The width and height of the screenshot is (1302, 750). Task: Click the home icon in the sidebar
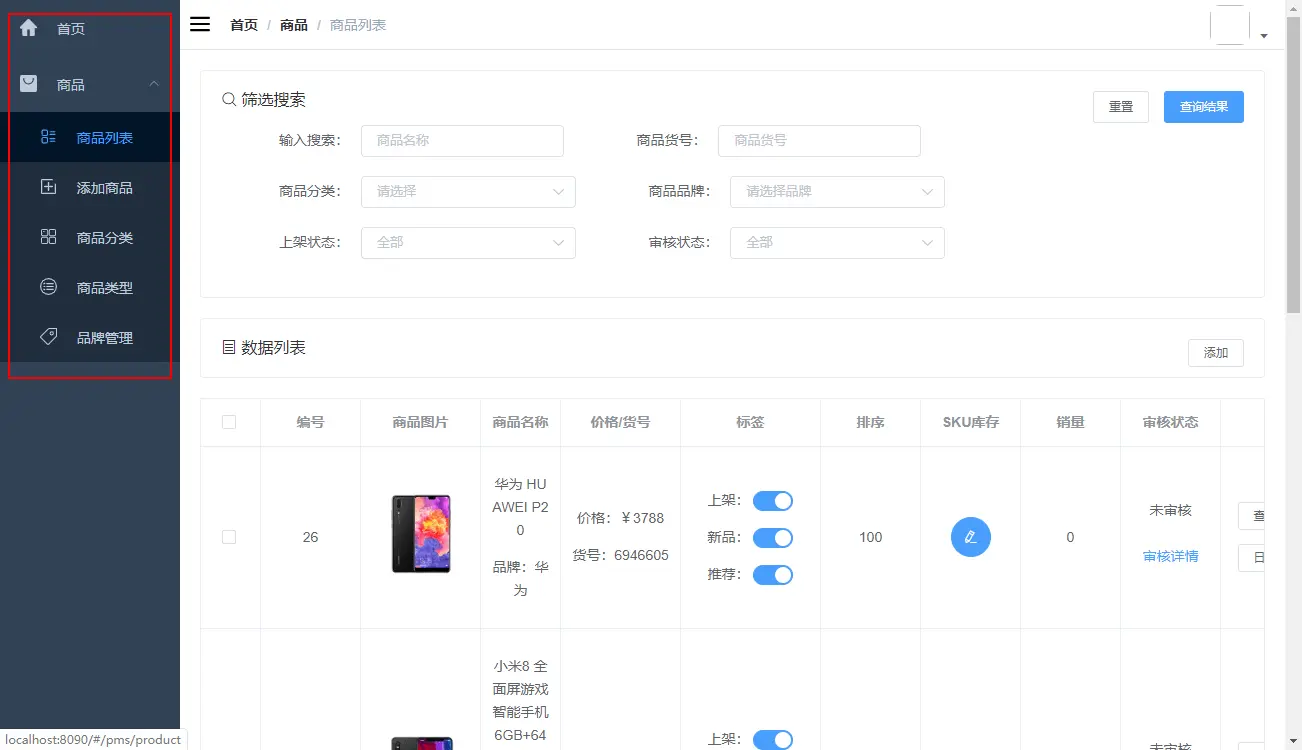29,28
